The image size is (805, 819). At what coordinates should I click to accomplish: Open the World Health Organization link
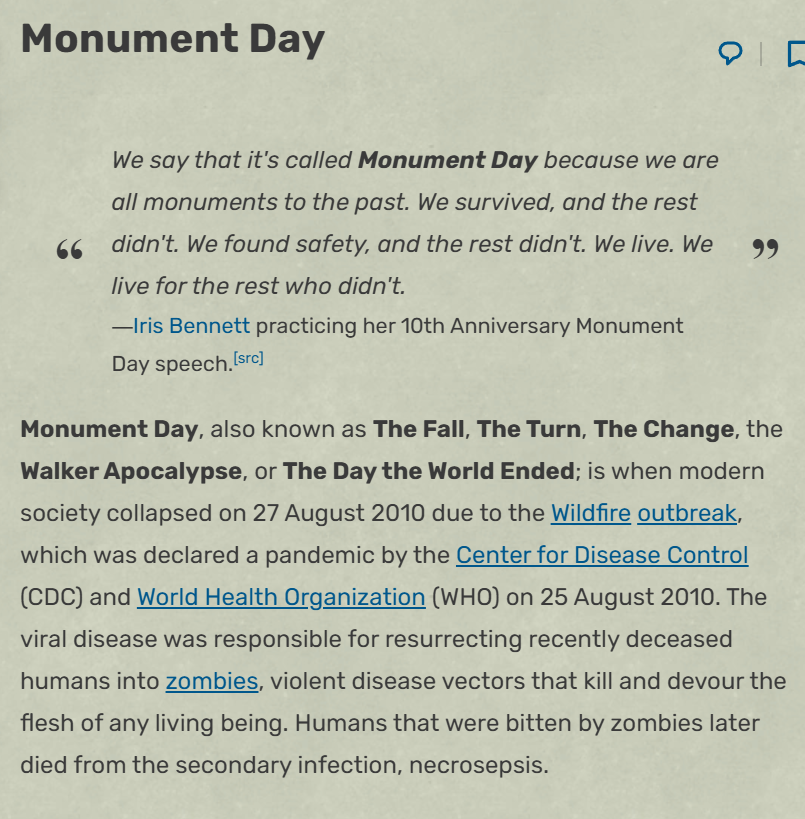coord(281,597)
